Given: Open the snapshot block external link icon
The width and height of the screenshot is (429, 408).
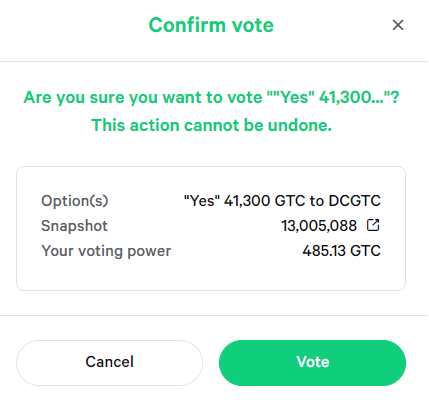Looking at the screenshot, I should point(373,225).
